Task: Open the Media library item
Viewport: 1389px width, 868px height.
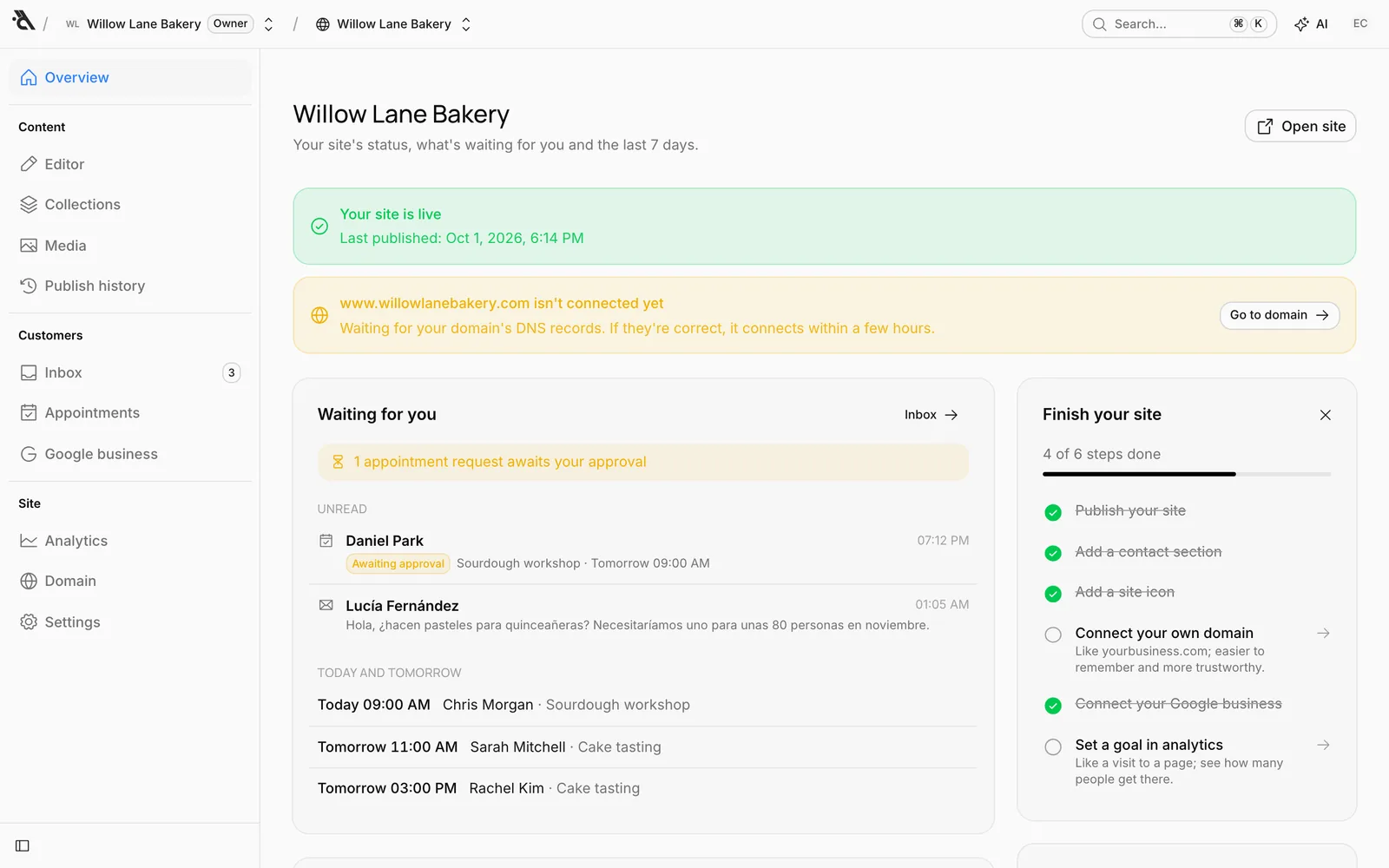Action: point(130,246)
